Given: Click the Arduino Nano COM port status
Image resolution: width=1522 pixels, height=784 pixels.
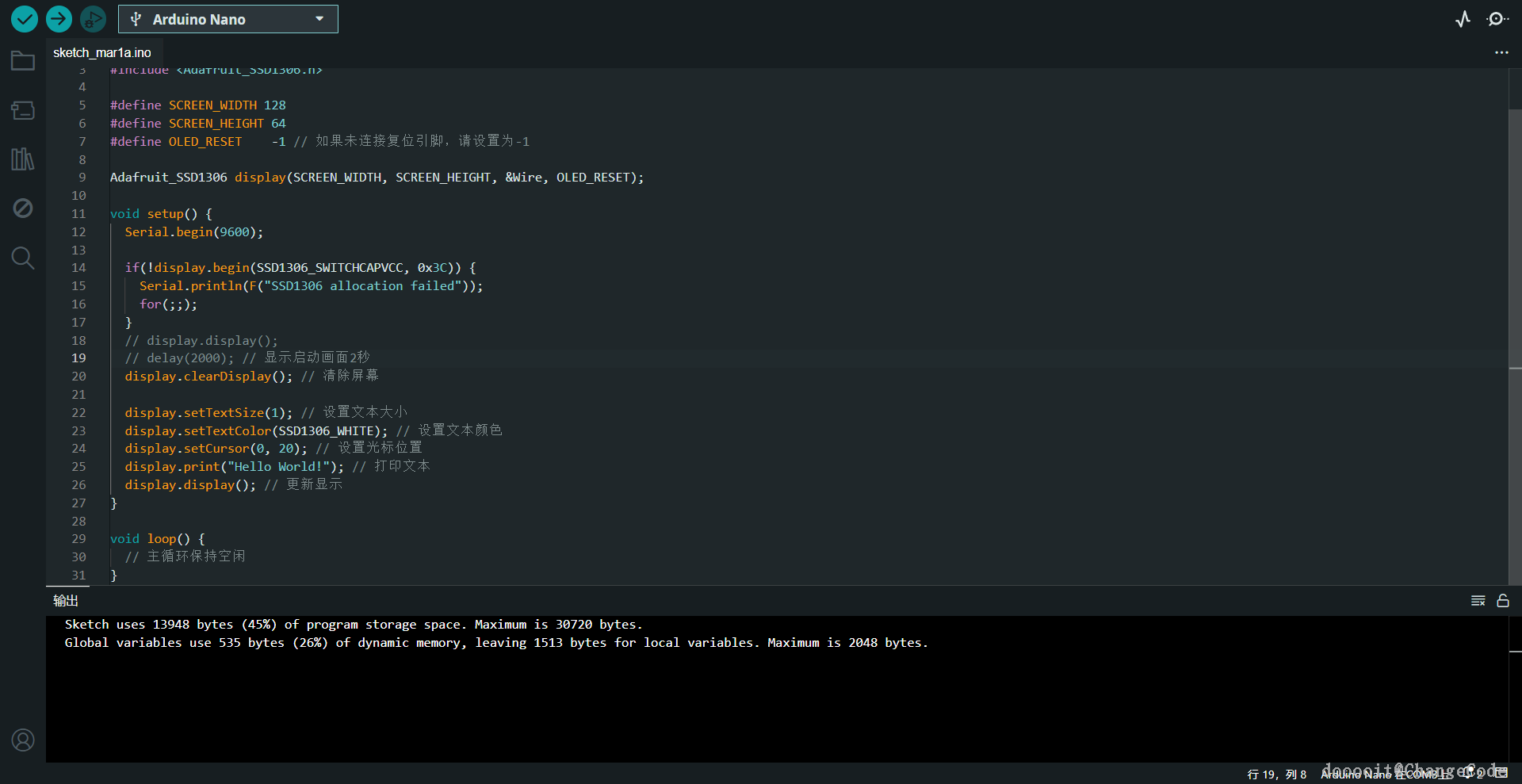Looking at the screenshot, I should (x=1386, y=774).
